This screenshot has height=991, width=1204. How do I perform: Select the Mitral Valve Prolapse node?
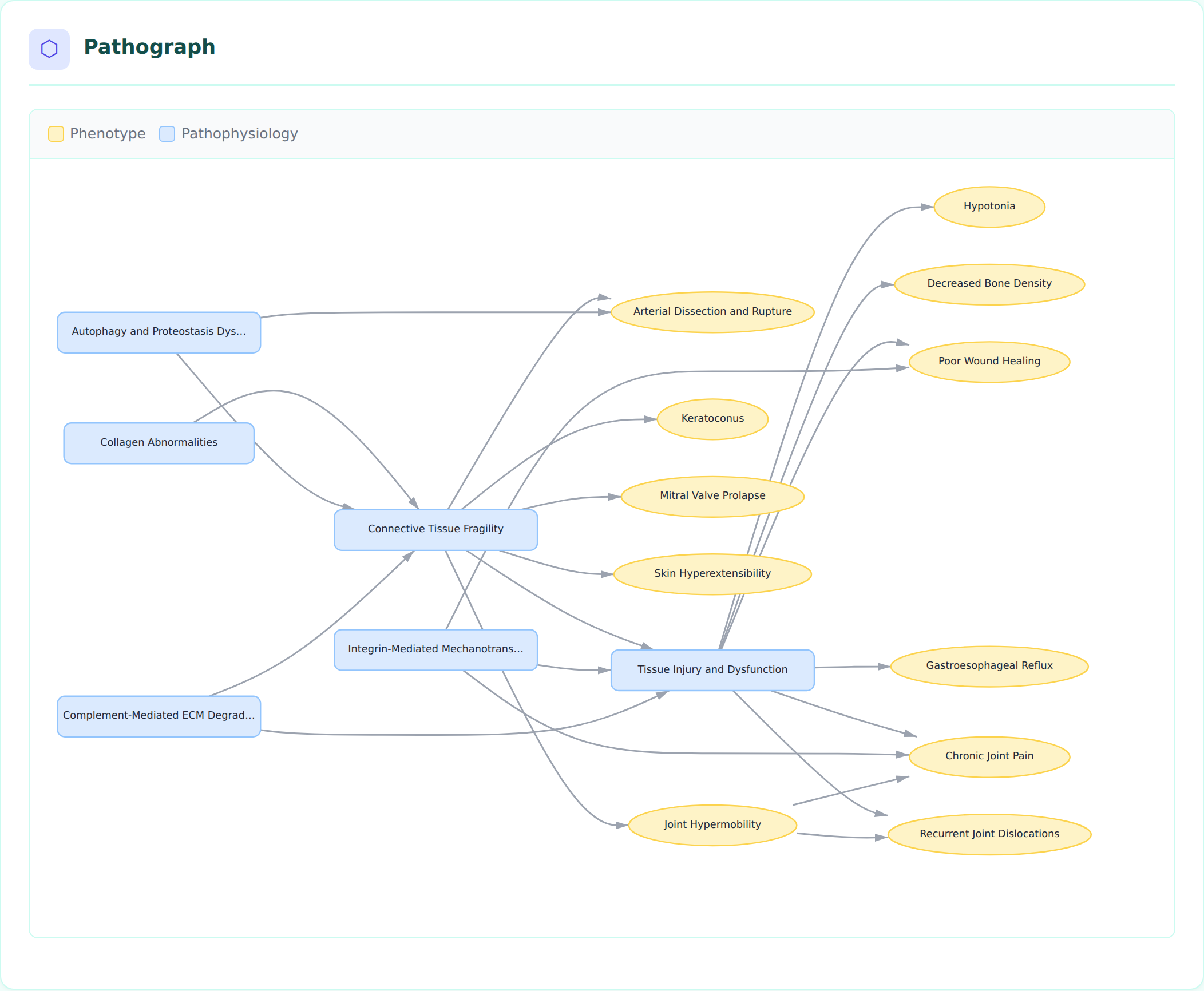[712, 496]
